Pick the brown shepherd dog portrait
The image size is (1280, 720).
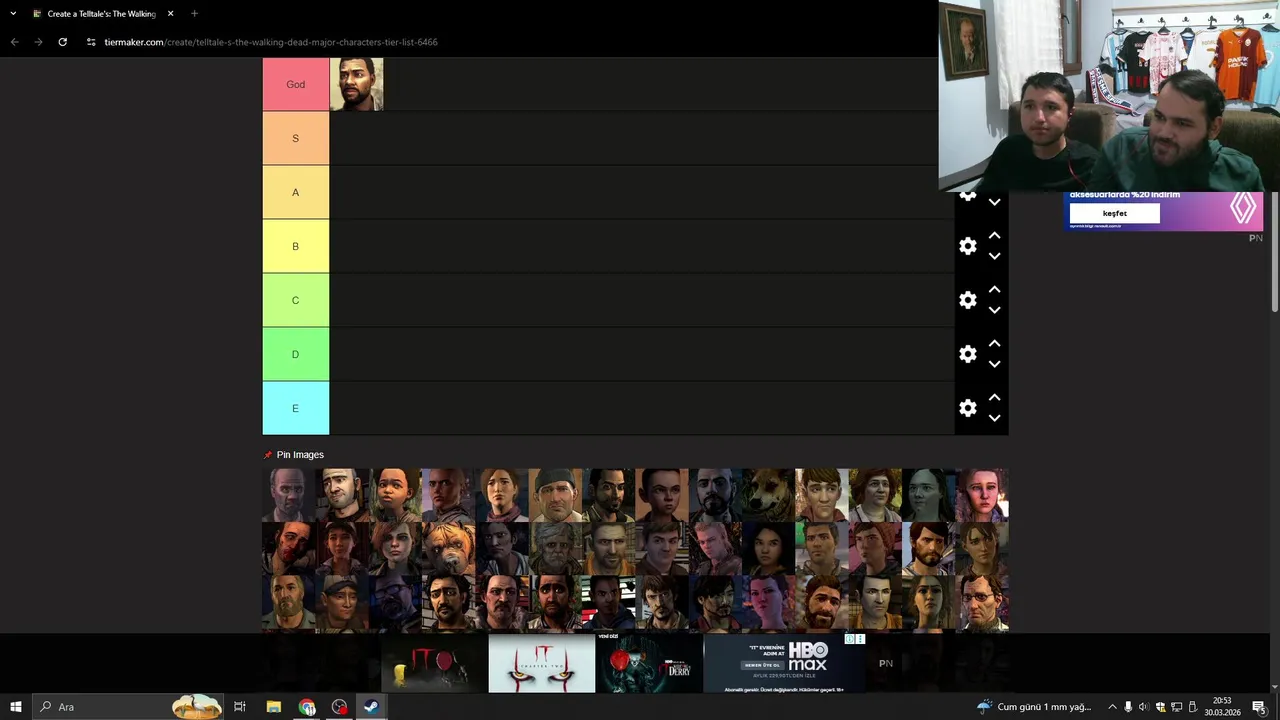pyautogui.click(x=768, y=495)
